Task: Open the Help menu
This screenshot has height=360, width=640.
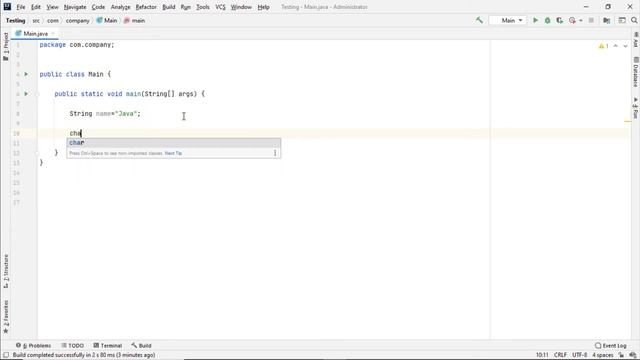Action: [263, 7]
